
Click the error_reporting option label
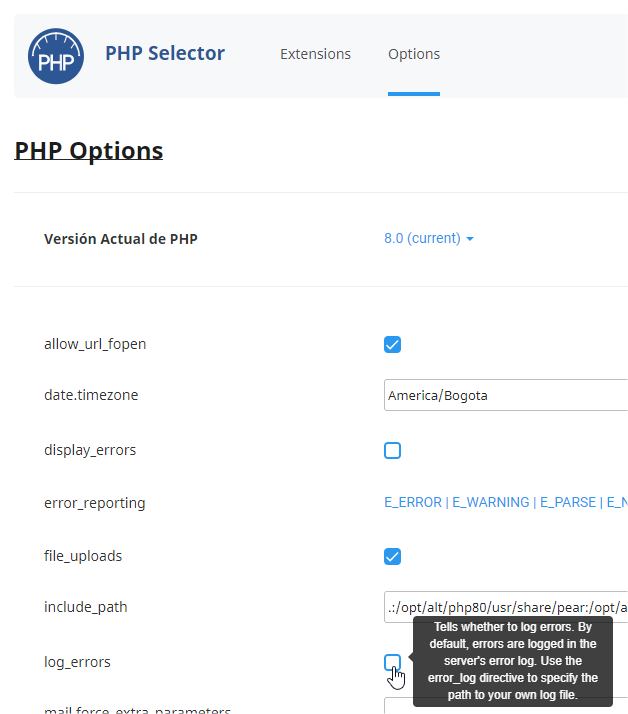coord(95,503)
